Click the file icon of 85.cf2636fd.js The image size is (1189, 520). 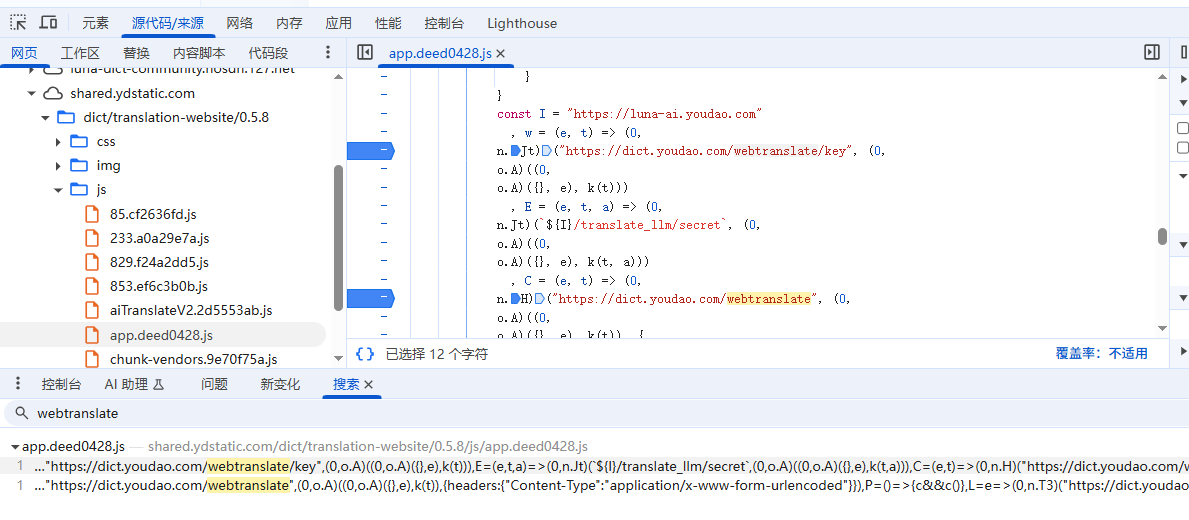click(92, 215)
